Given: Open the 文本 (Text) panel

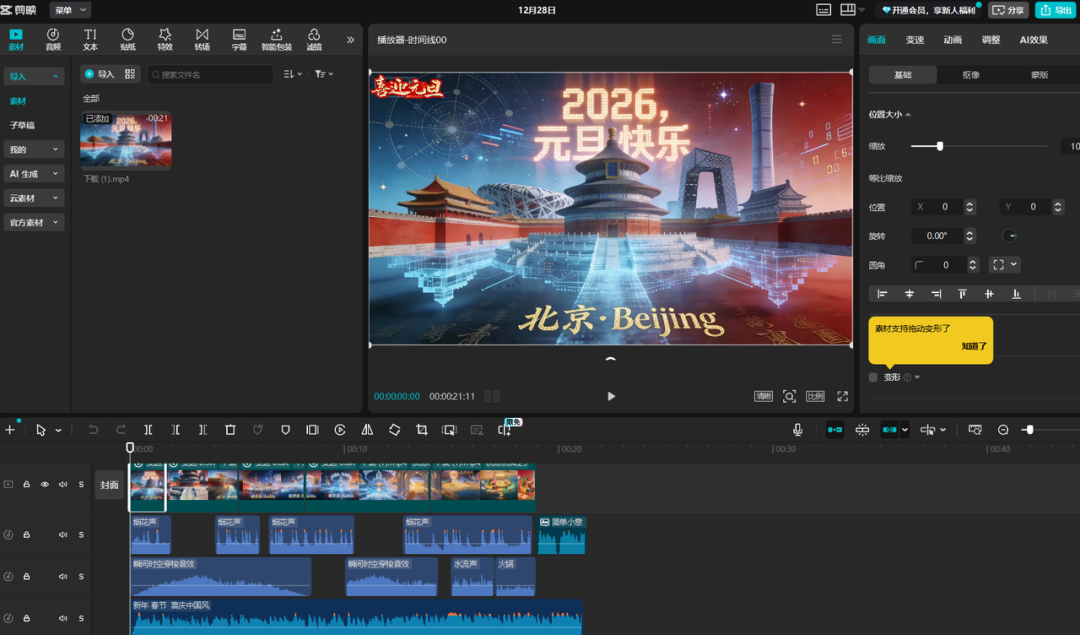Looking at the screenshot, I should 90,39.
